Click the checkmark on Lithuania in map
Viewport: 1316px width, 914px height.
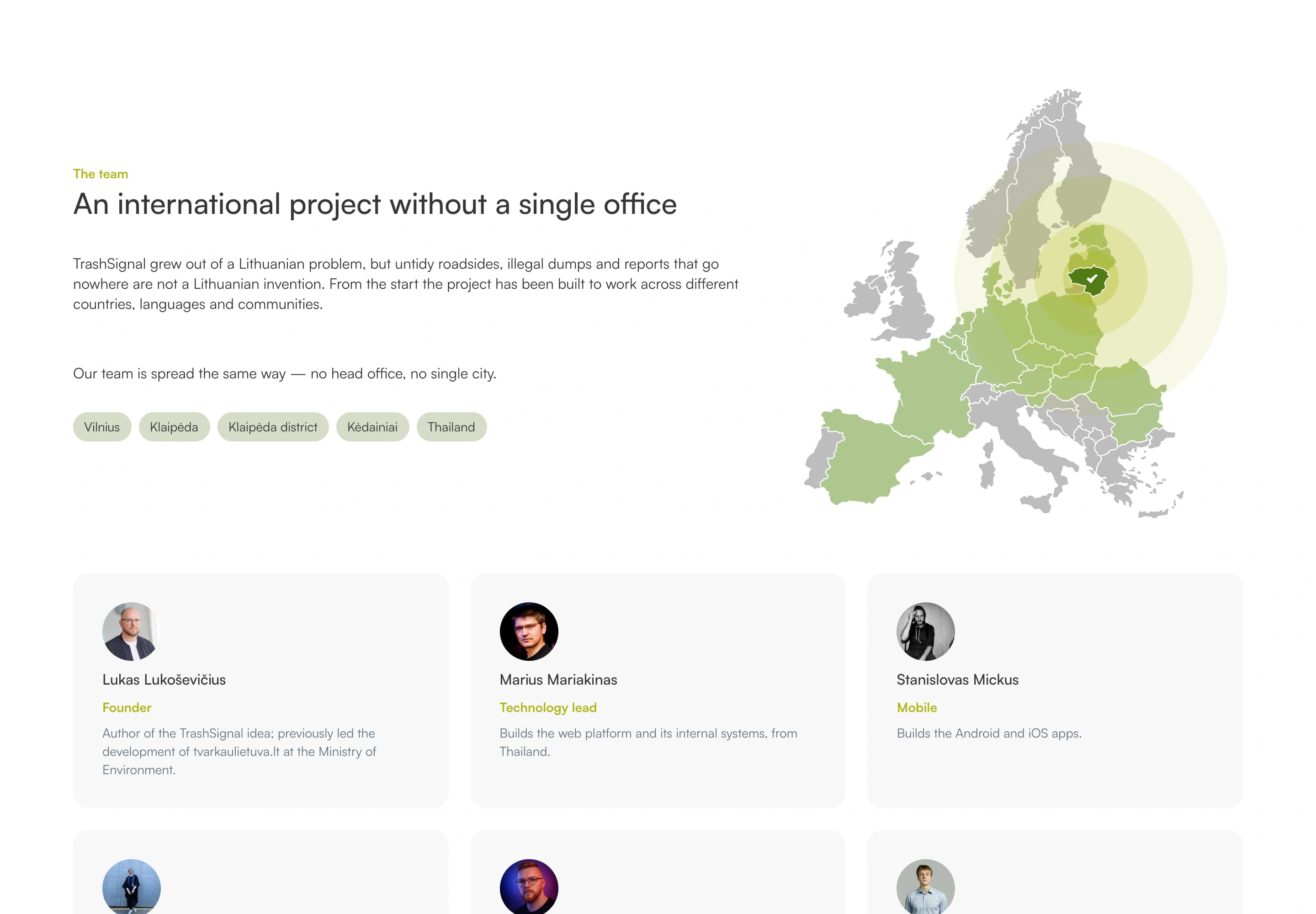tap(1092, 279)
